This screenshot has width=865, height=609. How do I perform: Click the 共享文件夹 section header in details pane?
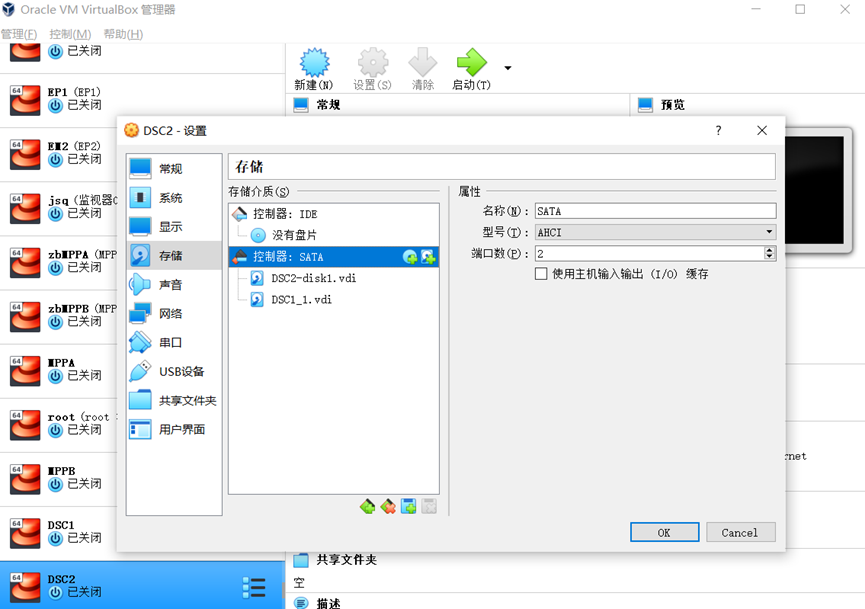[x=346, y=560]
